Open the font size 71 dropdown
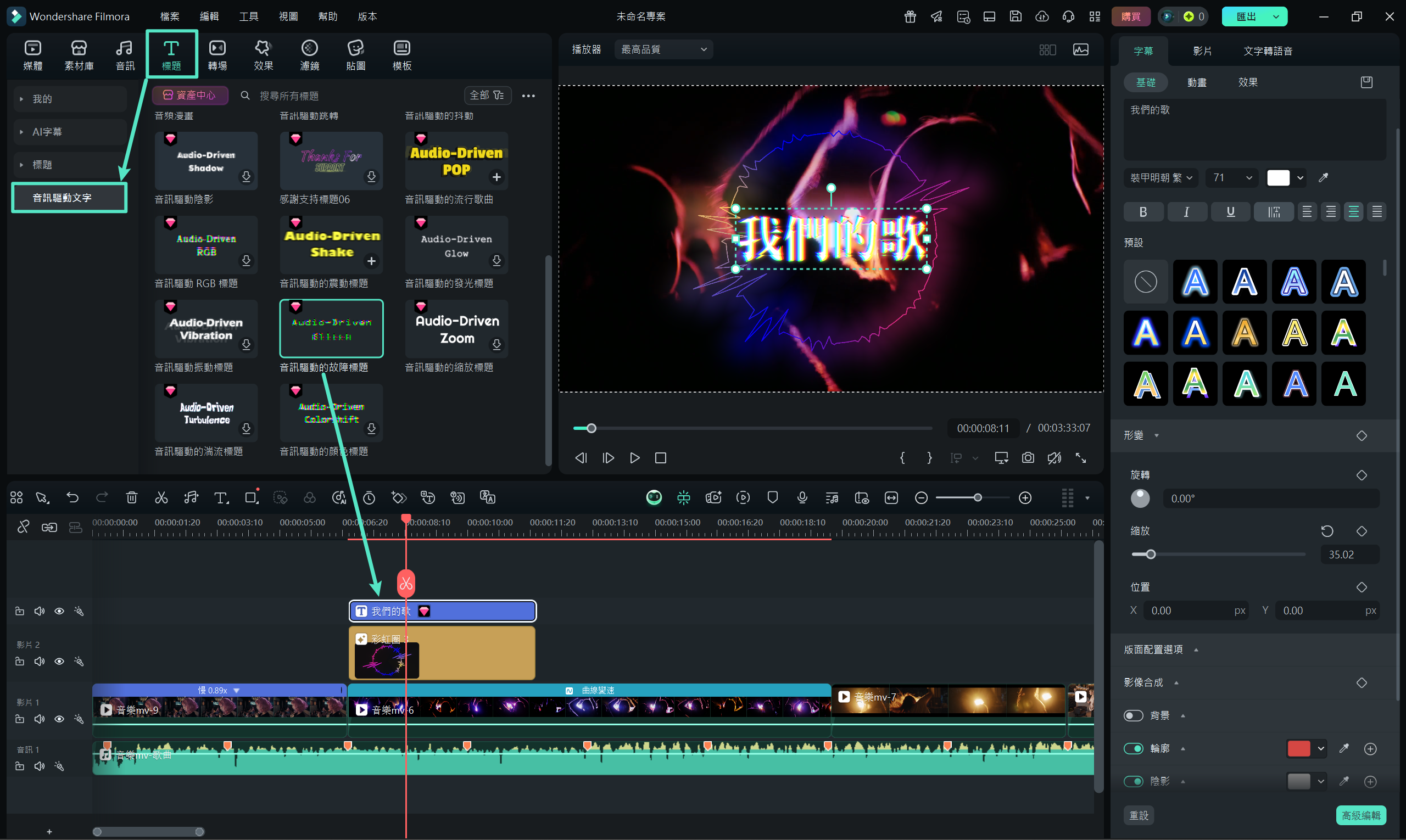This screenshot has width=1406, height=840. coord(1232,178)
